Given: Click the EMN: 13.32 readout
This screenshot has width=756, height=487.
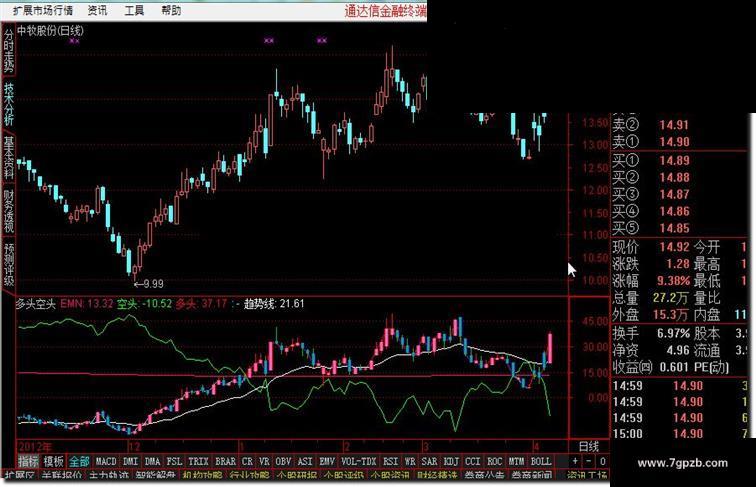Looking at the screenshot, I should [87, 304].
